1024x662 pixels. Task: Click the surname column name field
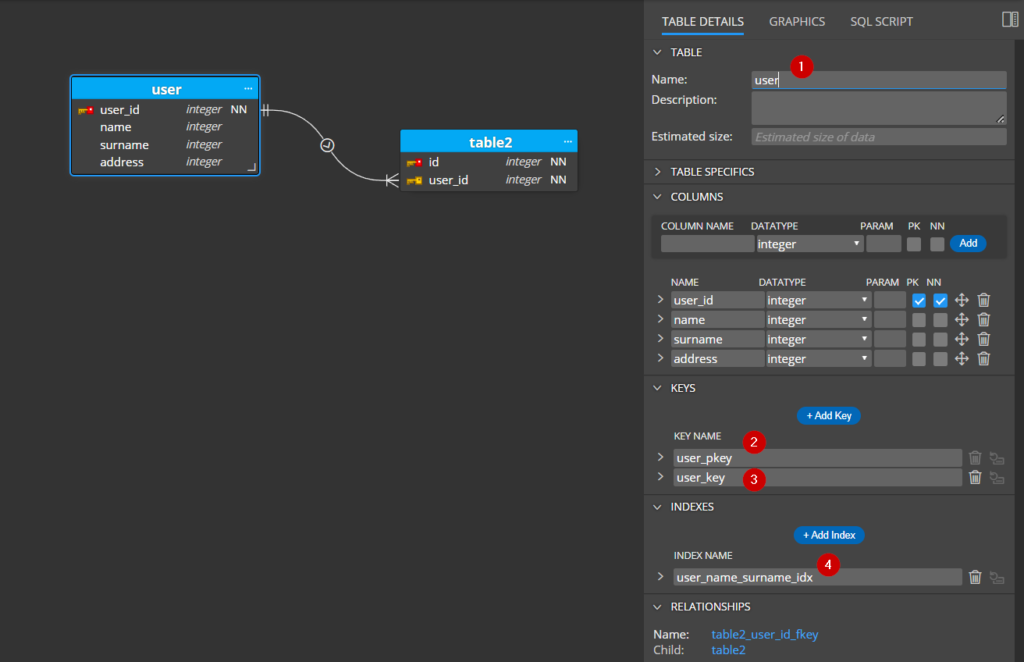coord(717,339)
